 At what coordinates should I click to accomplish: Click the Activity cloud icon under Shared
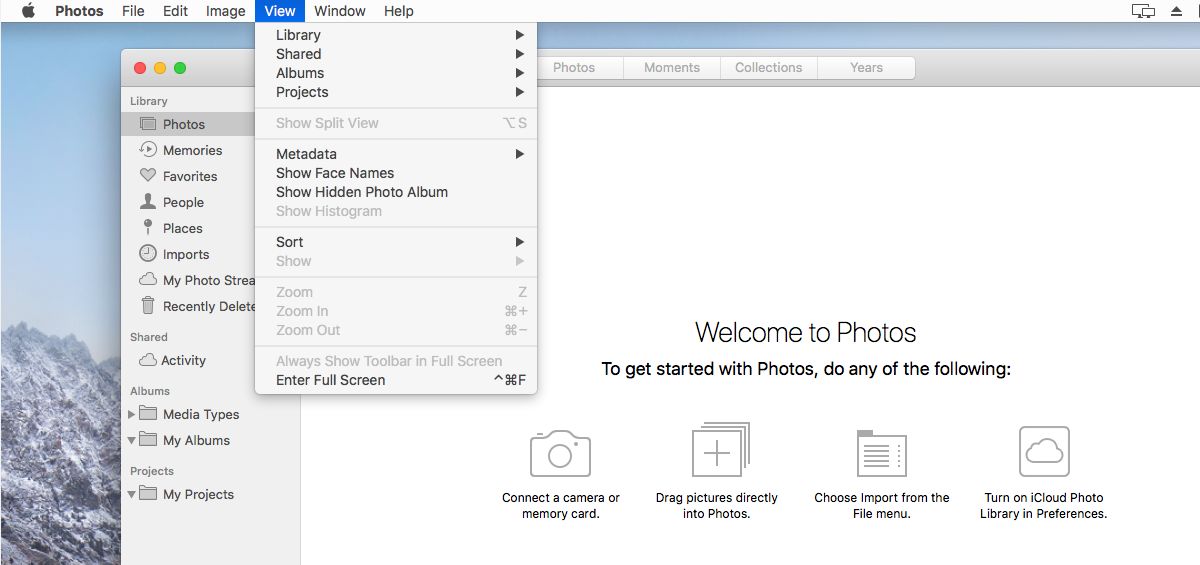(147, 360)
